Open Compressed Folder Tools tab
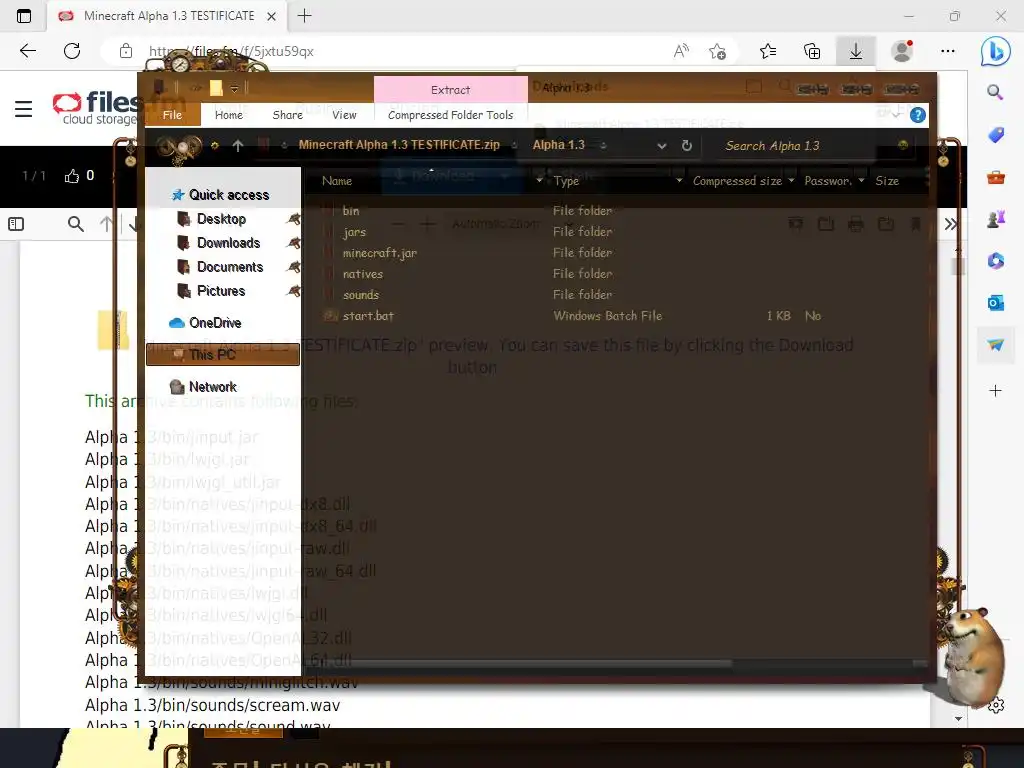This screenshot has width=1024, height=768. tap(451, 115)
